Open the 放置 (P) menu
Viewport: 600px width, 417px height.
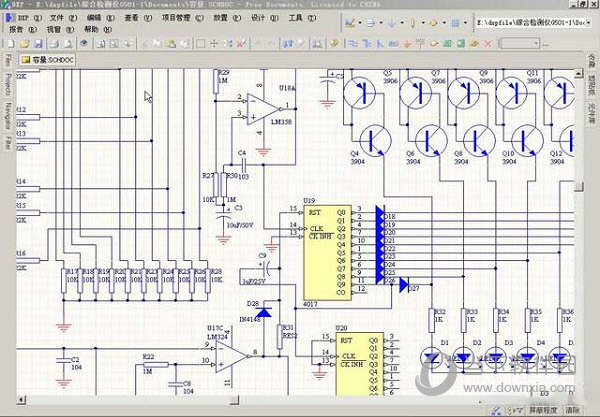227,18
